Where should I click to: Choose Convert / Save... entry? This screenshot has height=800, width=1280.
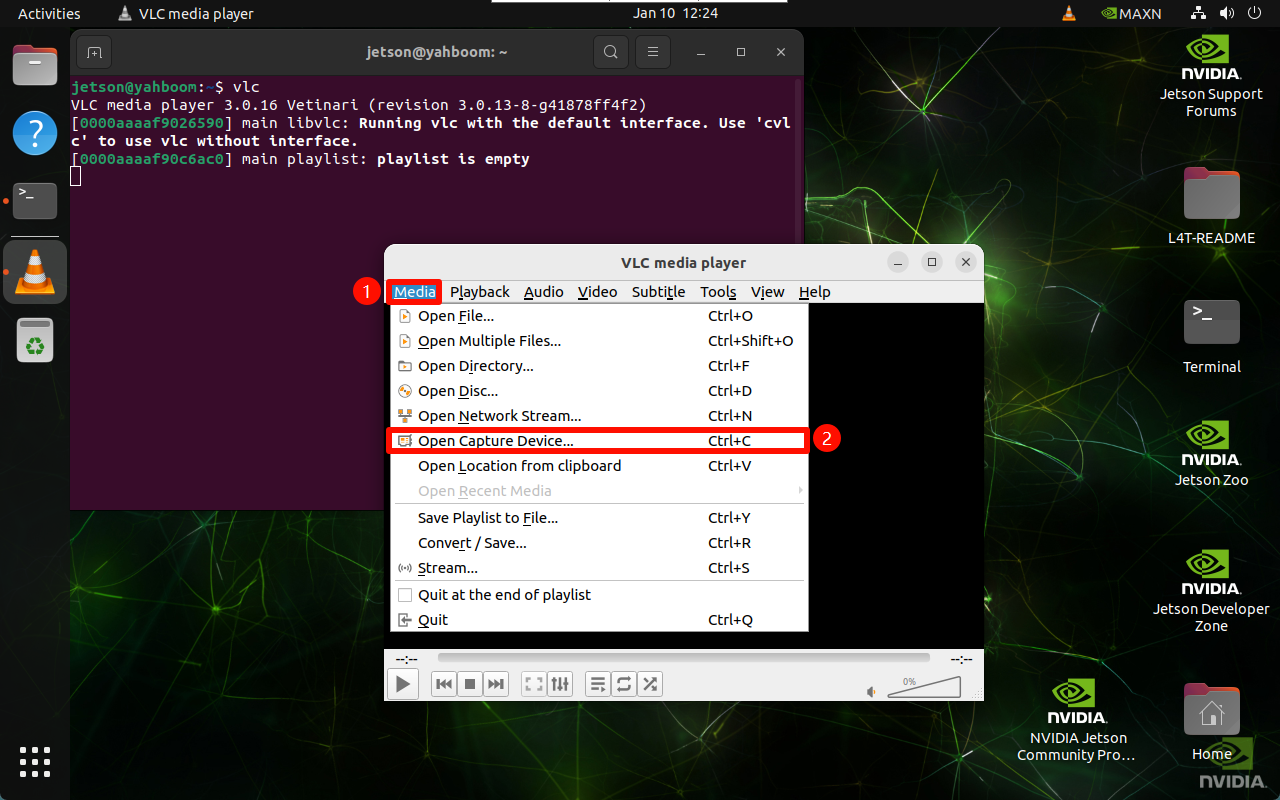pyautogui.click(x=598, y=543)
